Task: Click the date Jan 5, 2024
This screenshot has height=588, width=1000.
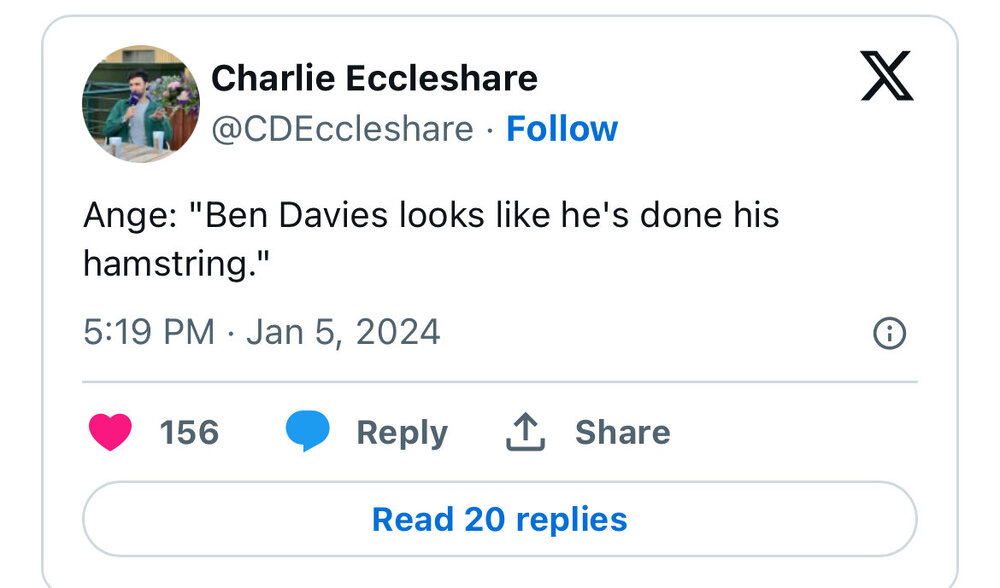Action: [343, 332]
